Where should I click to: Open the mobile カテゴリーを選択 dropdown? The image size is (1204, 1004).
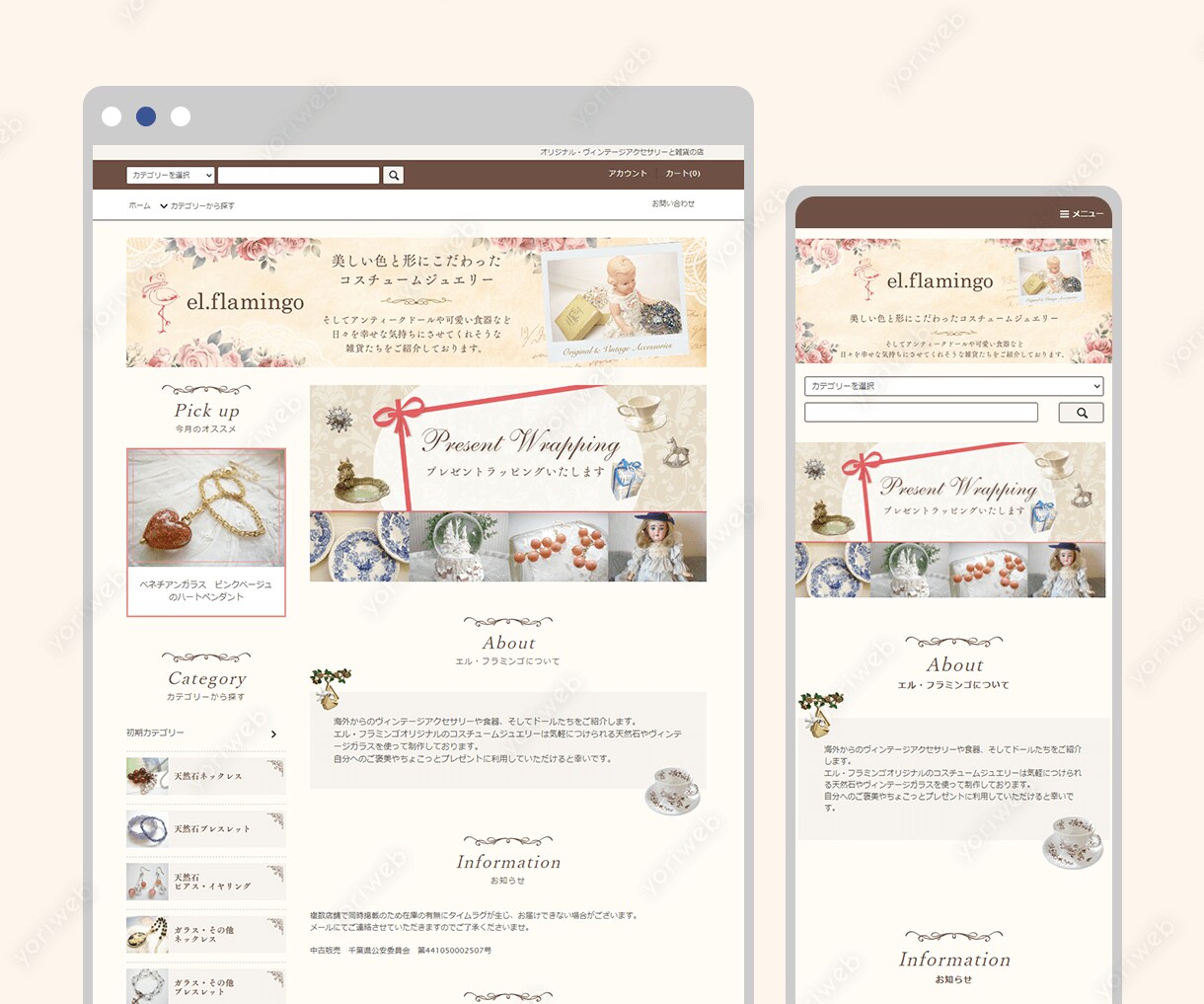point(953,386)
